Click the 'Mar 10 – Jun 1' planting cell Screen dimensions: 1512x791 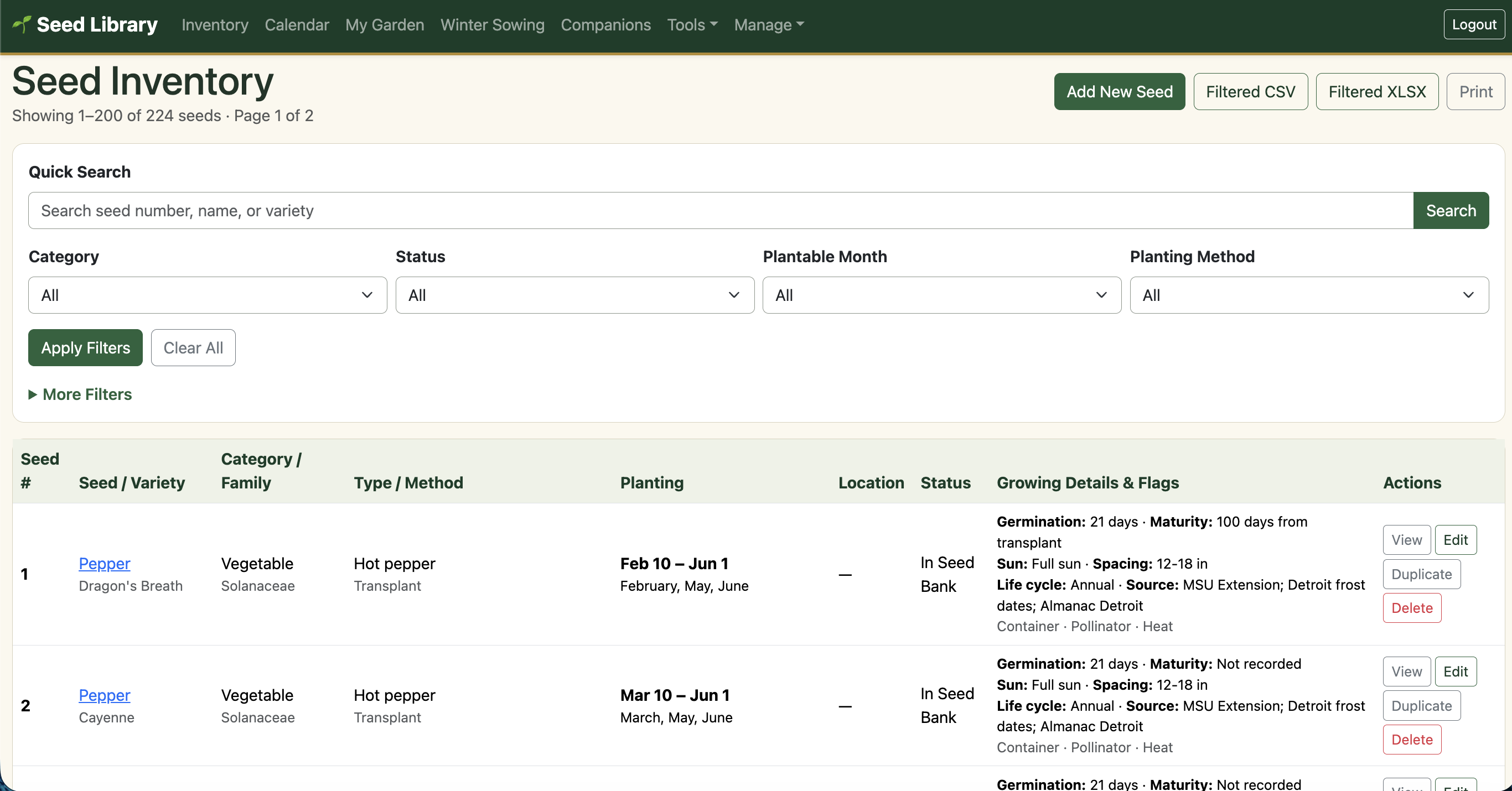(x=675, y=695)
